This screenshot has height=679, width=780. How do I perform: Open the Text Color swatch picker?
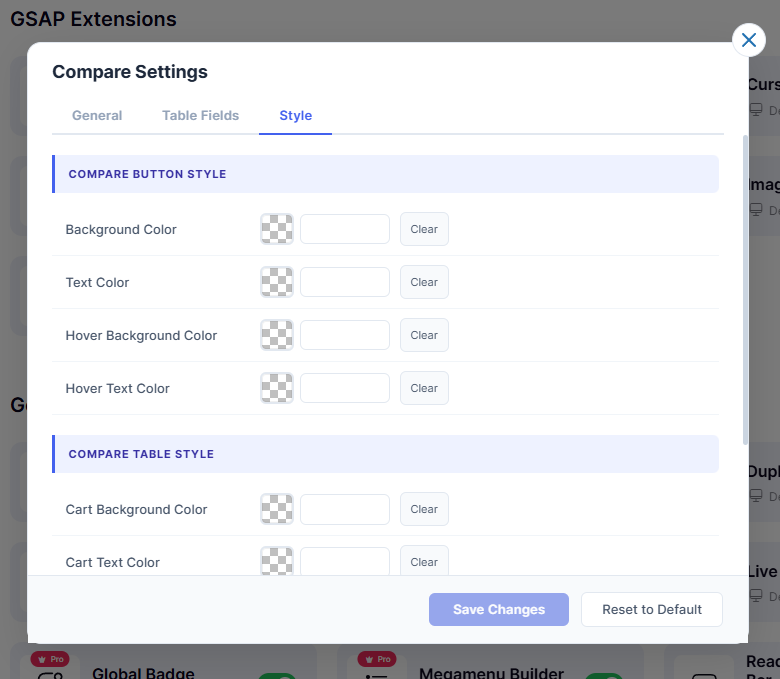[277, 282]
